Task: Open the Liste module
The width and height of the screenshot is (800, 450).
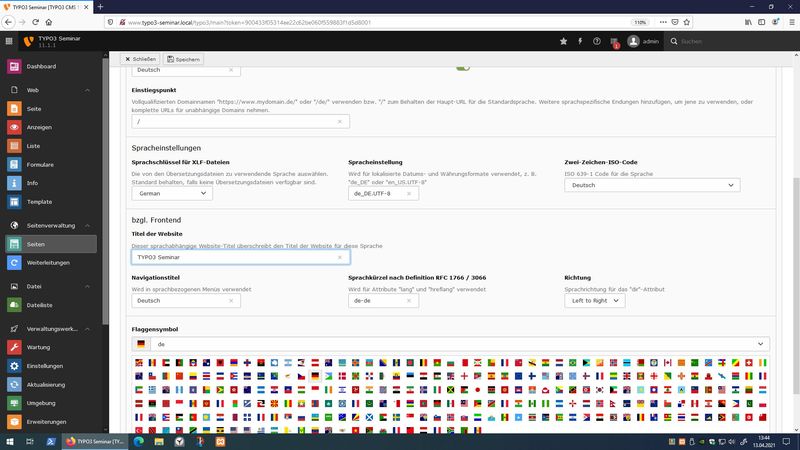Action: point(51,146)
